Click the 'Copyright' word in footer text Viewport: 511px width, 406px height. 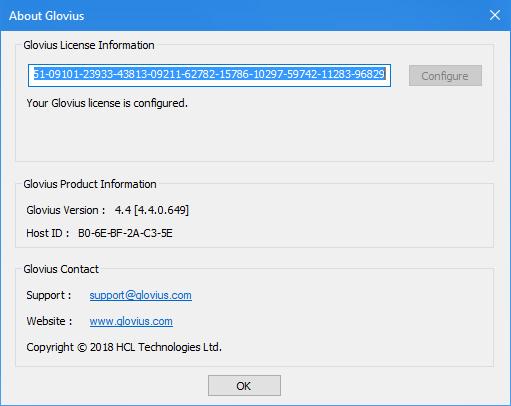pyautogui.click(x=50, y=347)
